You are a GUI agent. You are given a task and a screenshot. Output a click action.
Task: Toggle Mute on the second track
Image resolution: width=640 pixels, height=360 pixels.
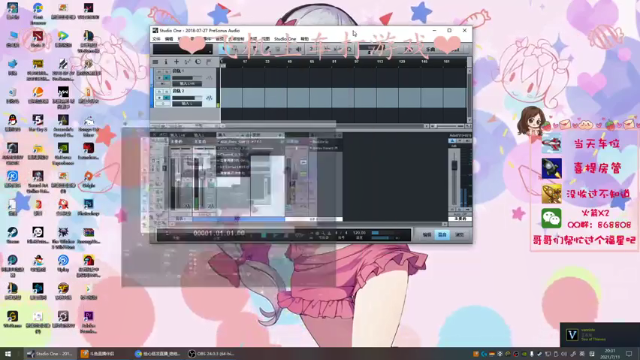pos(160,92)
